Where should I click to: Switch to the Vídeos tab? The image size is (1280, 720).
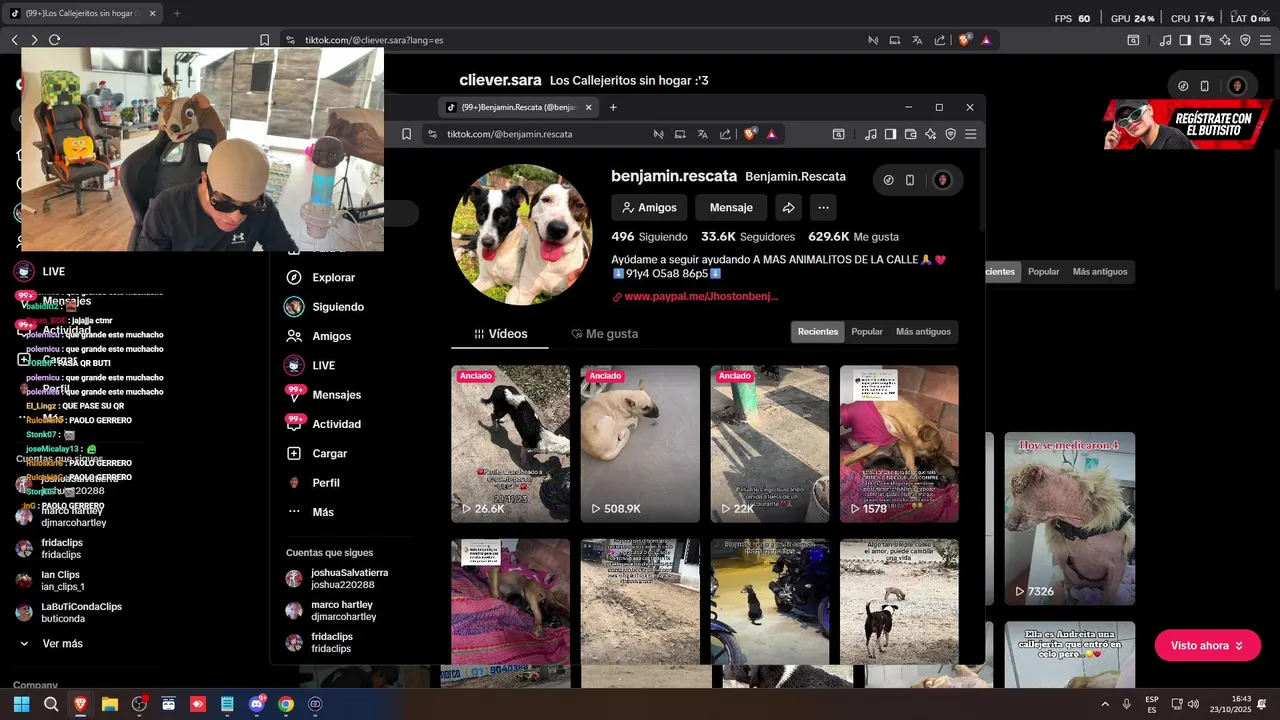coord(500,334)
